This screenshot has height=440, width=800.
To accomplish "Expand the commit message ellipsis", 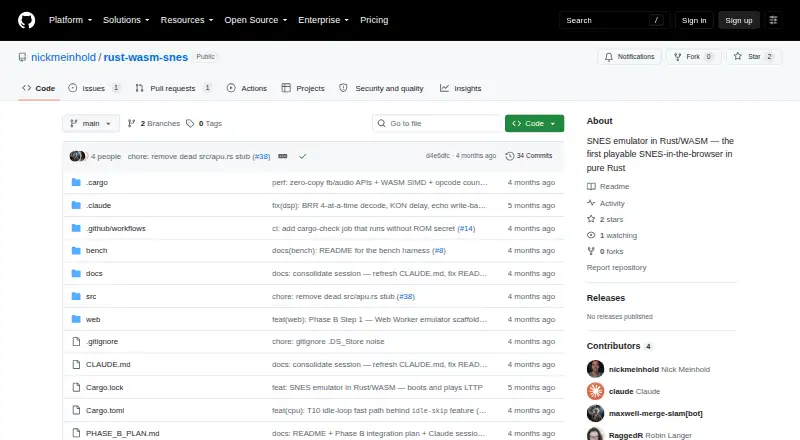I will pyautogui.click(x=283, y=156).
